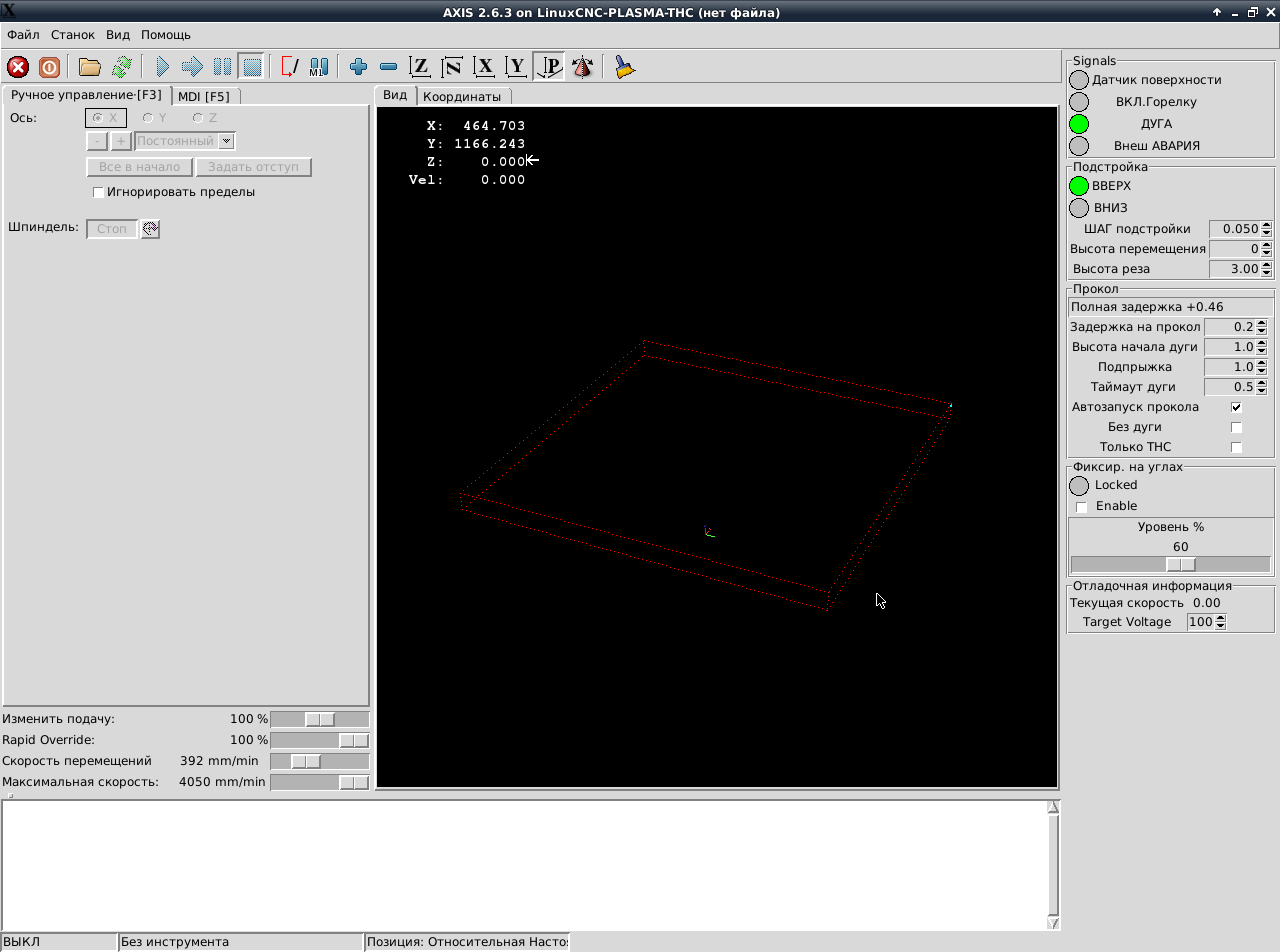The width and height of the screenshot is (1280, 952).
Task: Expand the 'Постоянный' jog increment dropdown
Action: [x=226, y=141]
